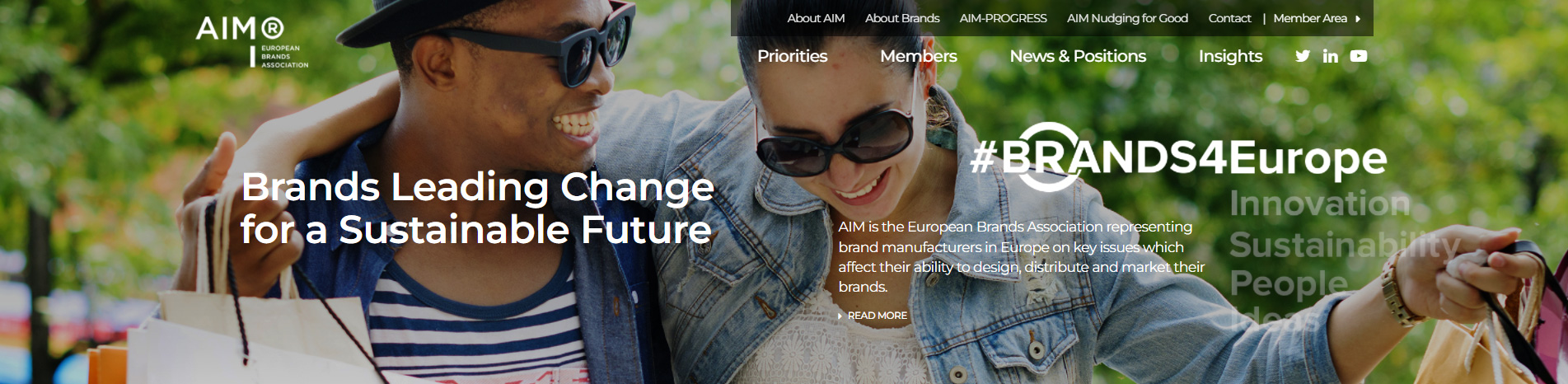
Task: Open the Twitter bird icon link
Action: pos(1302,56)
